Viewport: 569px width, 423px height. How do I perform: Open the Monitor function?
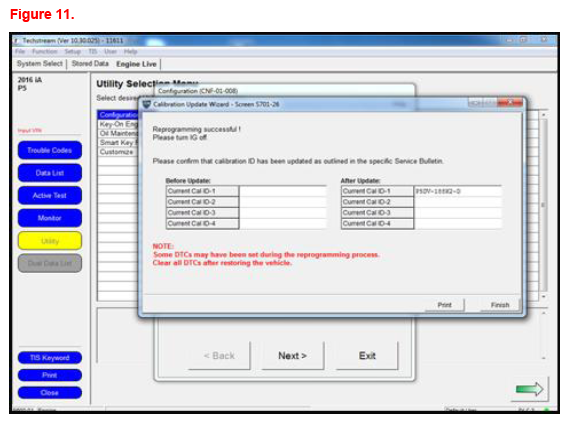[50, 218]
